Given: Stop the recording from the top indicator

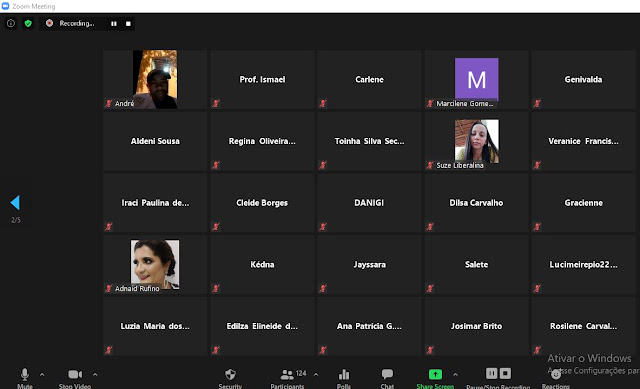Looking at the screenshot, I should tap(128, 24).
